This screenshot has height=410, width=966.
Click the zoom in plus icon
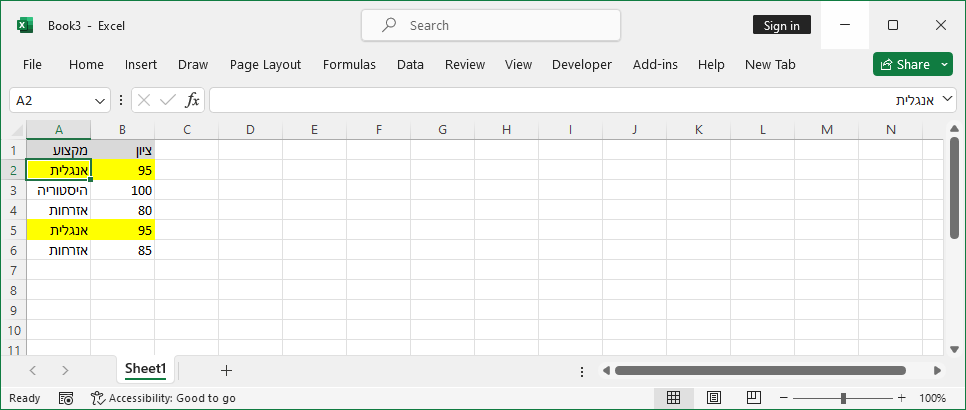tap(901, 398)
